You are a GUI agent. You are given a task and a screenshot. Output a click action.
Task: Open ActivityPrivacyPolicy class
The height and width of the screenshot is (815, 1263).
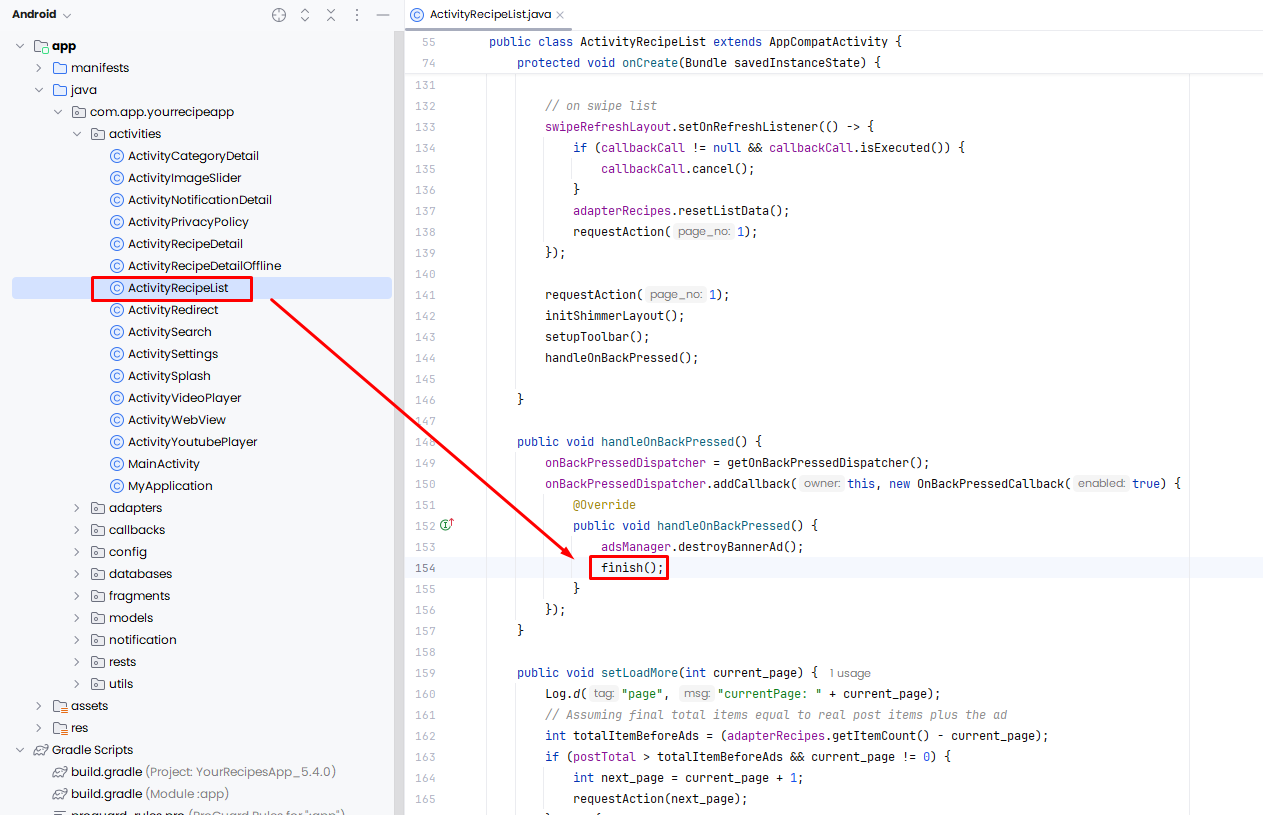(188, 222)
